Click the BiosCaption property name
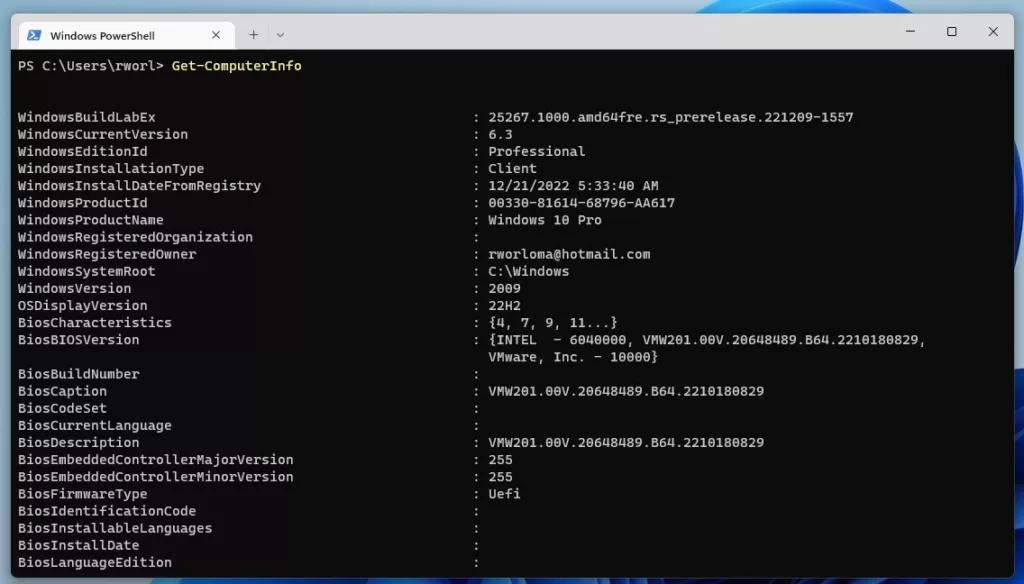Viewport: 1024px width, 584px height. point(62,391)
